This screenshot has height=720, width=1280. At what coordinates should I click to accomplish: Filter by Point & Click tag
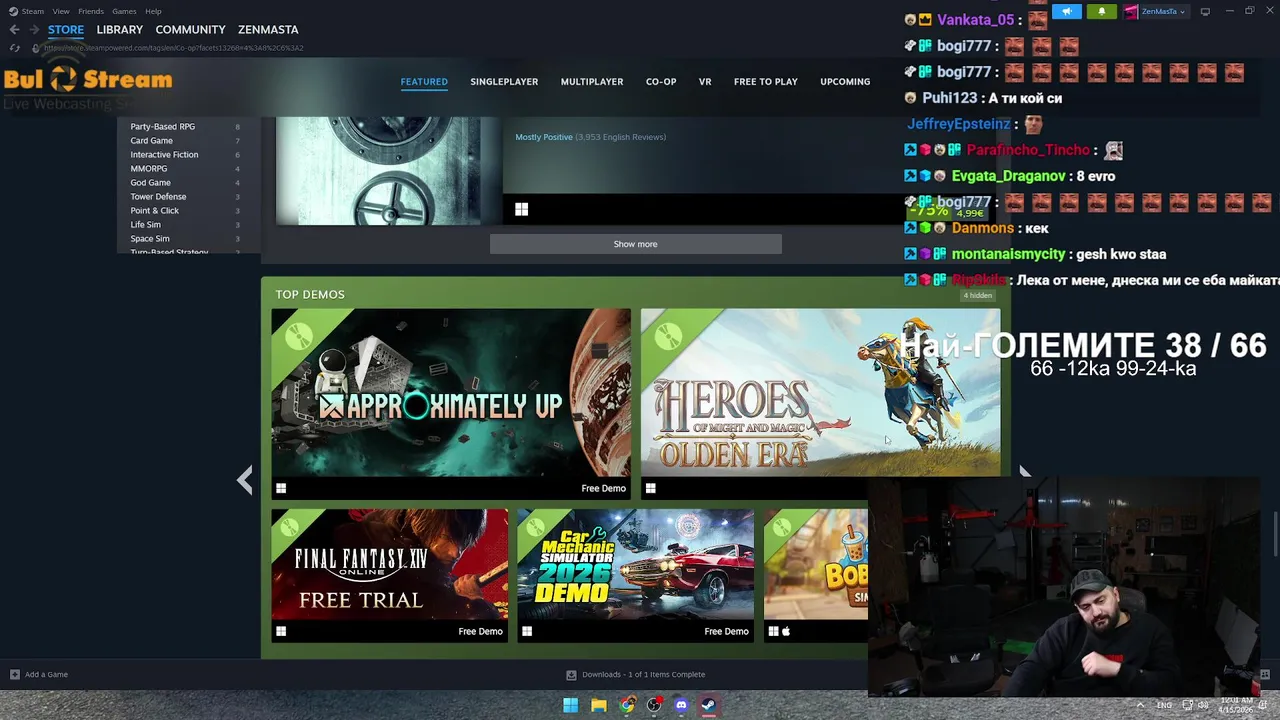[154, 211]
